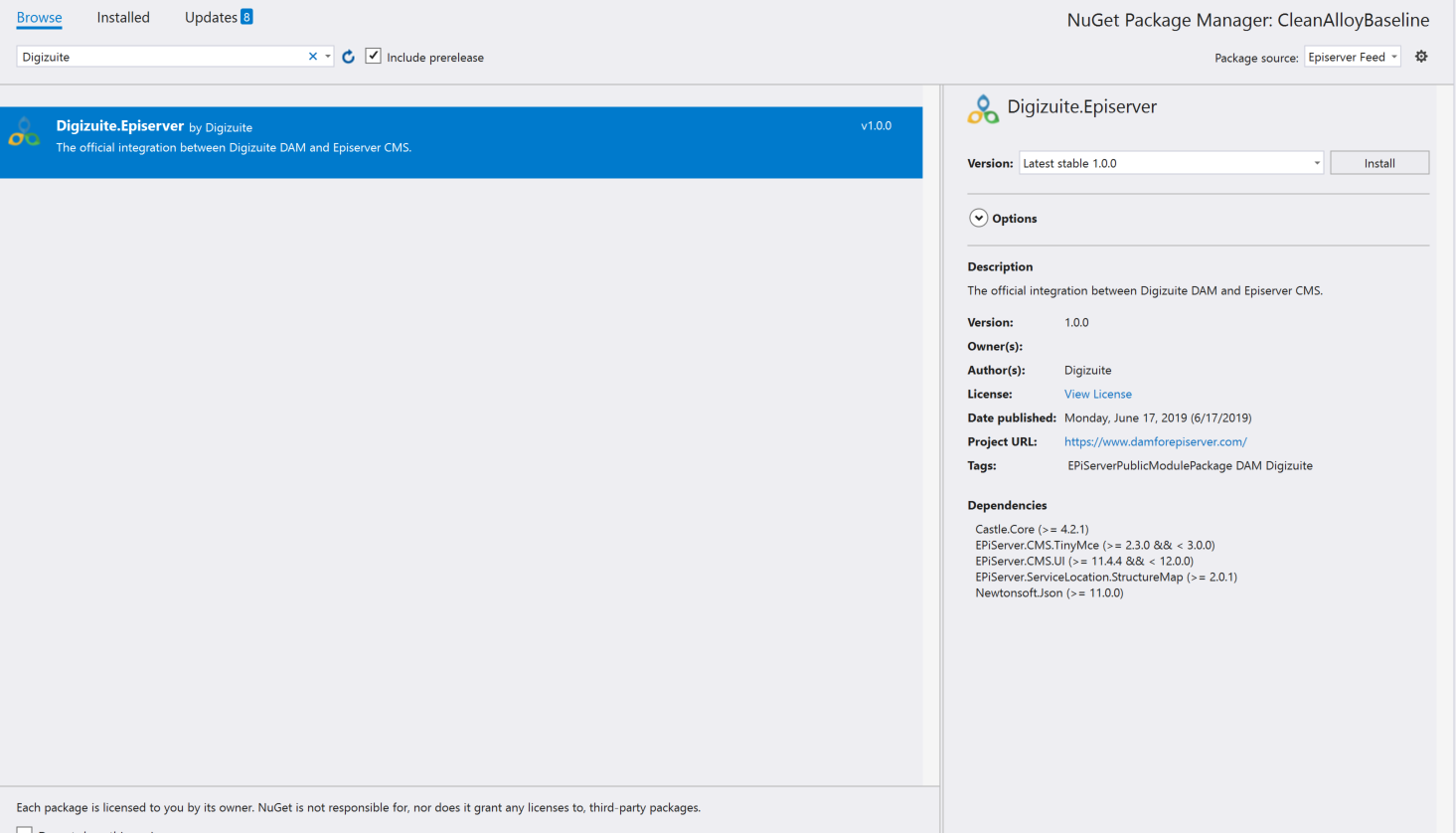Switch to the Browse tab
Viewport: 1456px width, 833px height.
(40, 18)
